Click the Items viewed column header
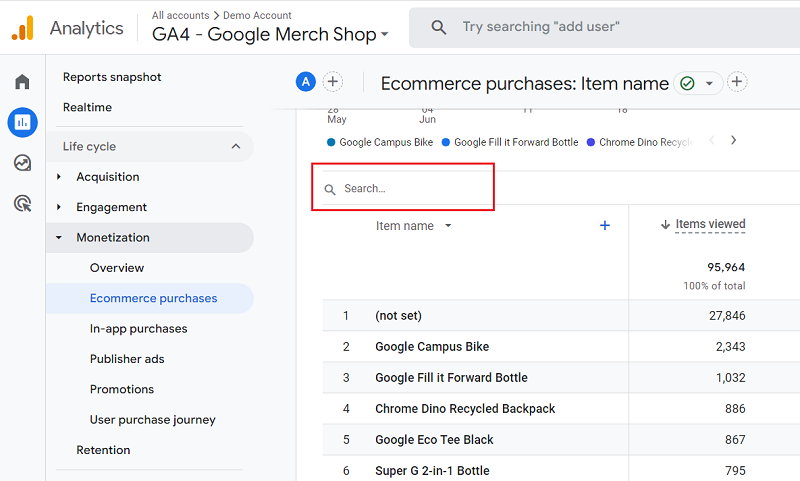This screenshot has width=800, height=481. 710,224
